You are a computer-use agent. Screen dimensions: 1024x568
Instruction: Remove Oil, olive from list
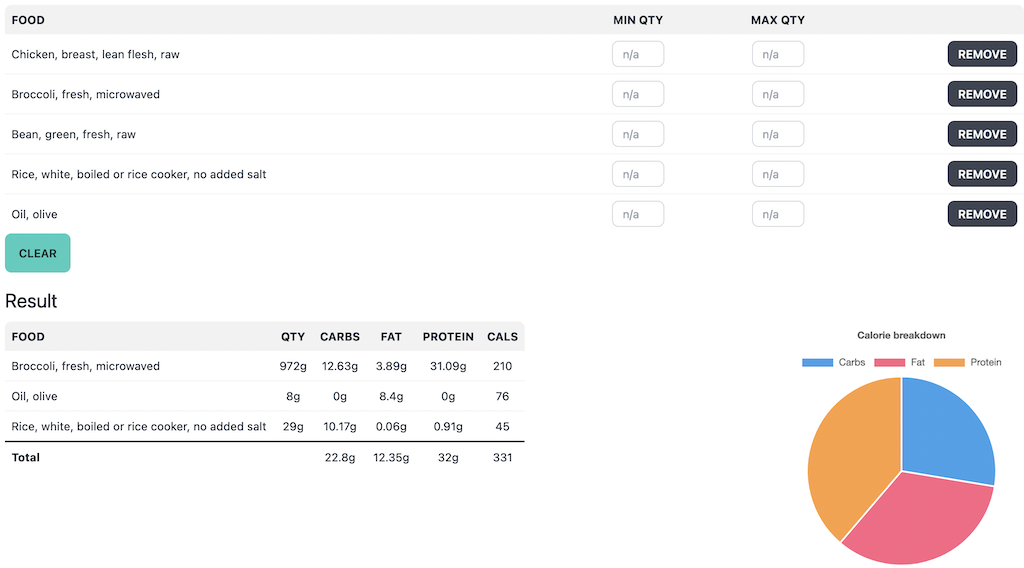point(981,214)
